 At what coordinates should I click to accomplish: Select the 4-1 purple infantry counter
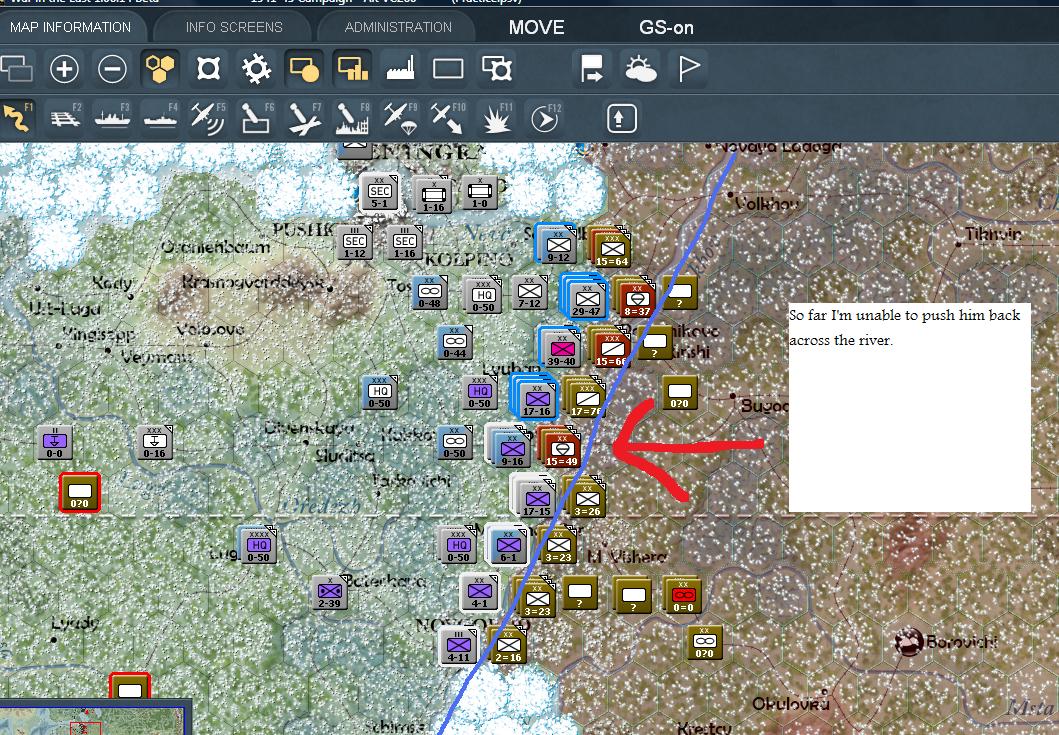[480, 592]
